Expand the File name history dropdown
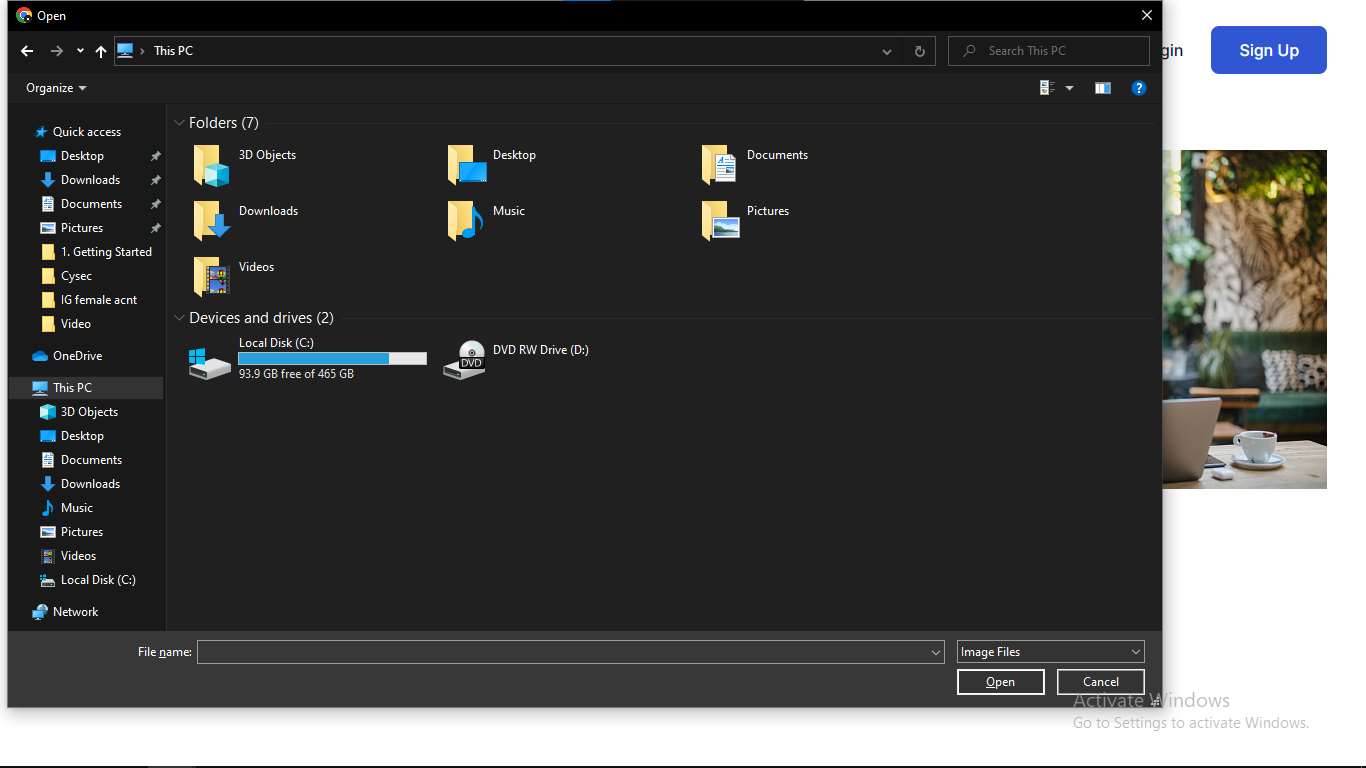 pyautogui.click(x=936, y=652)
